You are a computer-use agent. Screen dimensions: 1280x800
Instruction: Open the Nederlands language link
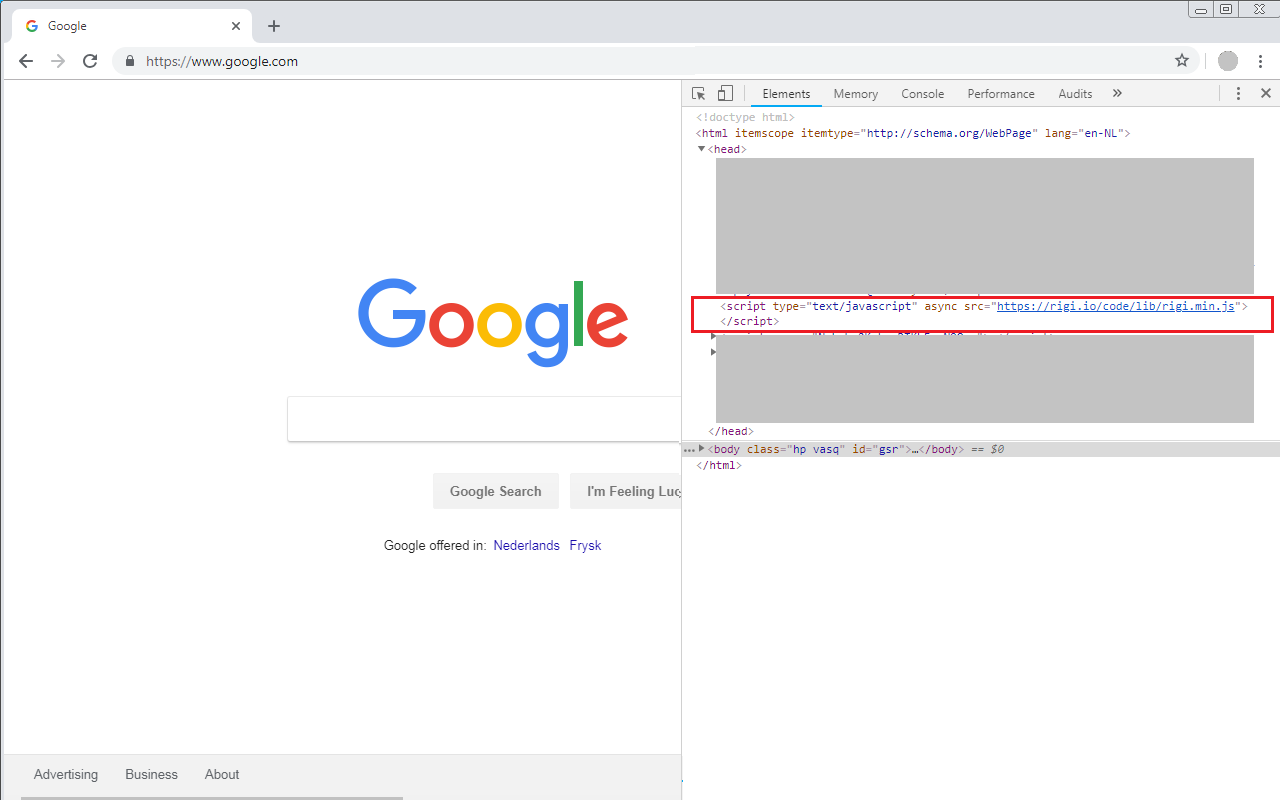[526, 545]
